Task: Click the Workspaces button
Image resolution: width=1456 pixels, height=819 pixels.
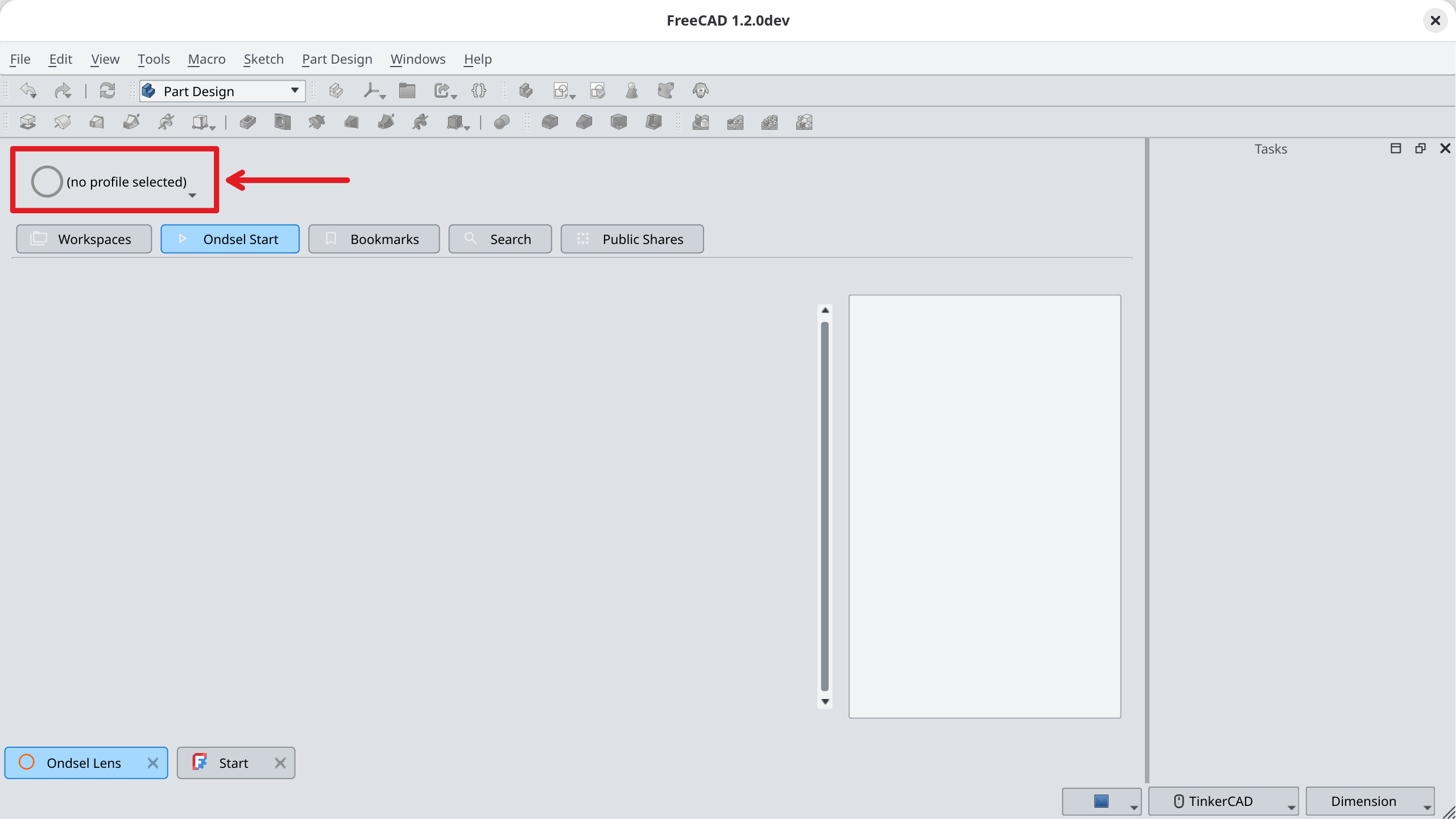Action: (84, 239)
